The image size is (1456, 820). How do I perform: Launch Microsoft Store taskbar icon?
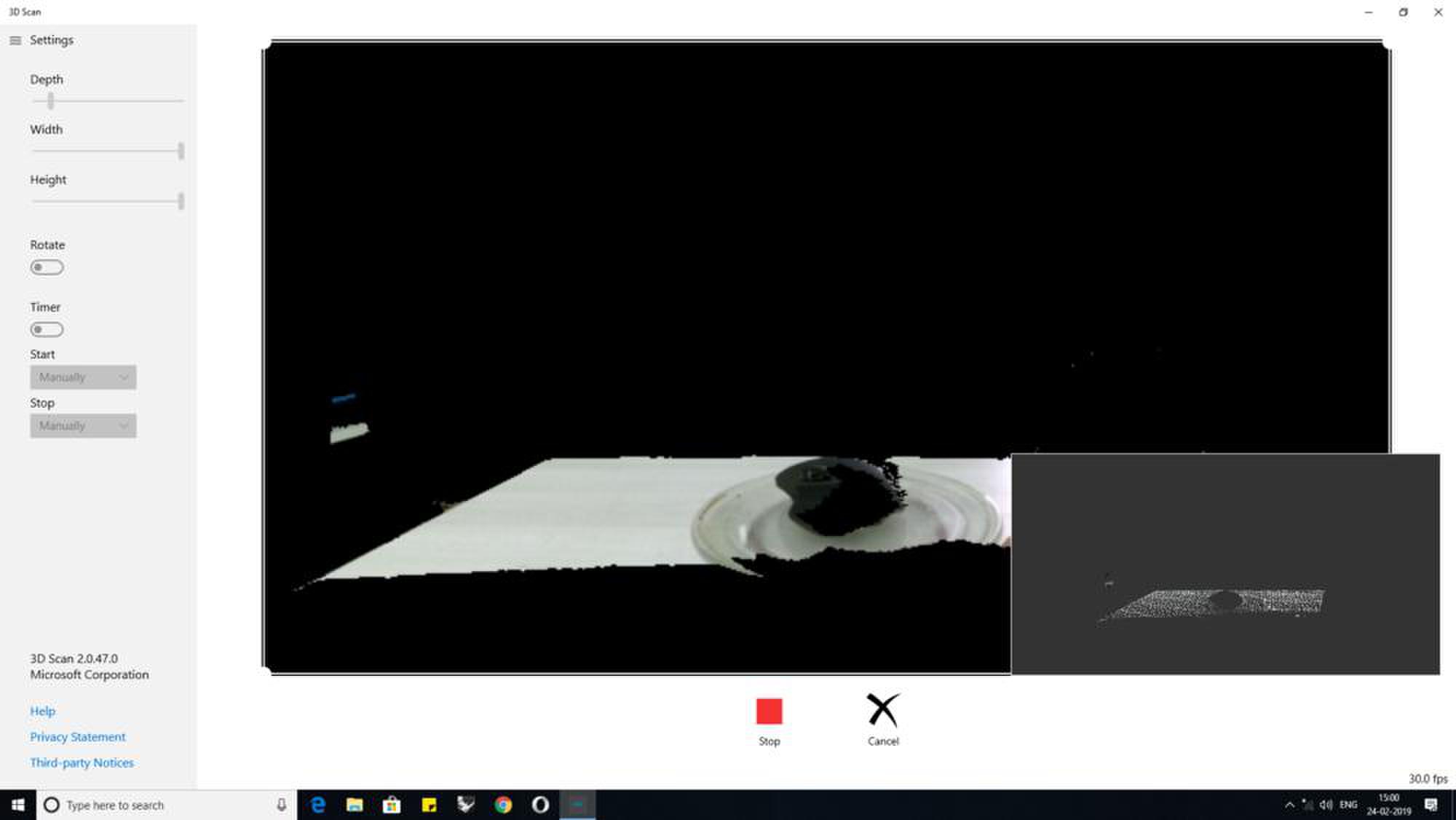(x=392, y=805)
